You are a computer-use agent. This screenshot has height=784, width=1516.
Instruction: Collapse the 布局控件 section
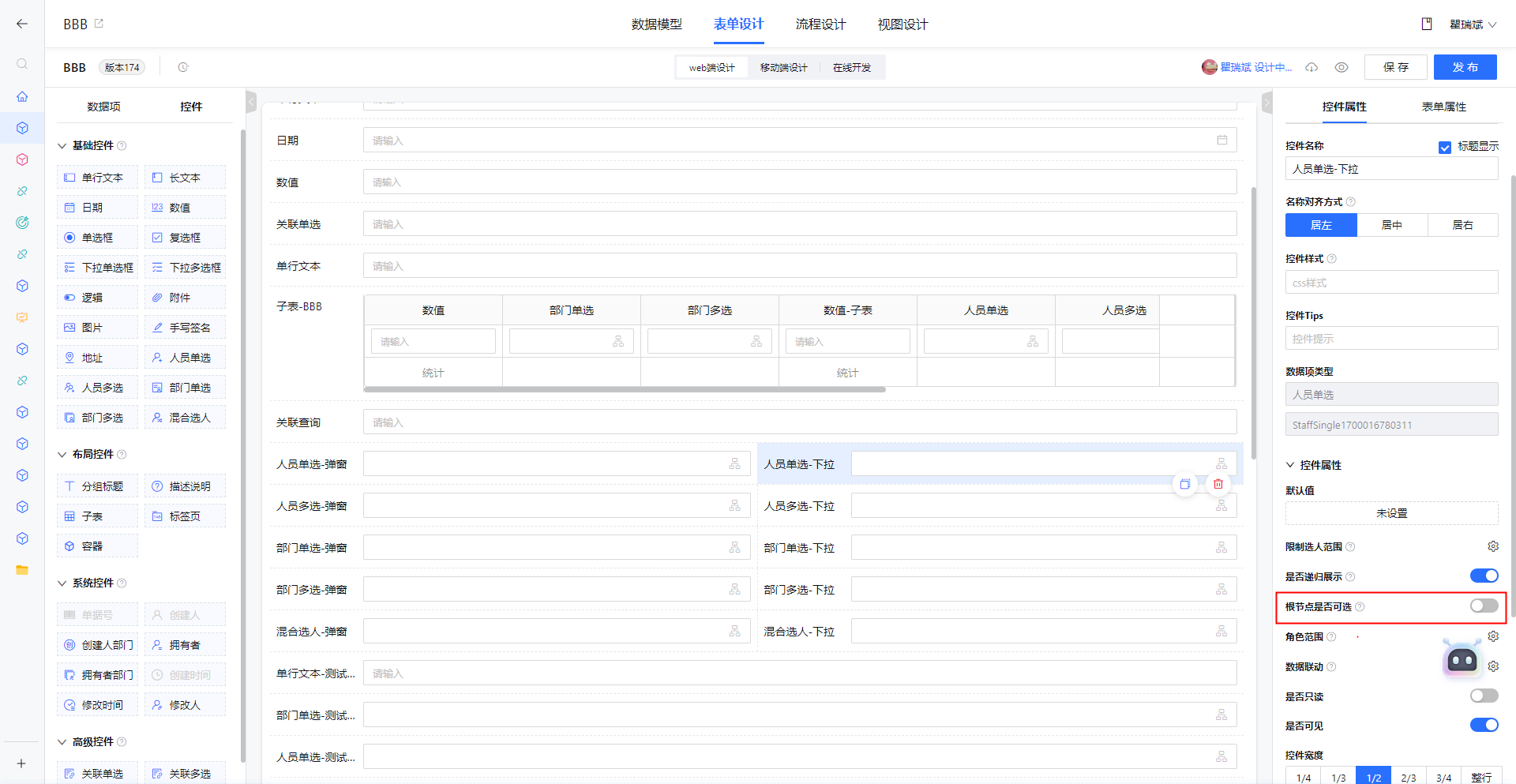pyautogui.click(x=62, y=455)
